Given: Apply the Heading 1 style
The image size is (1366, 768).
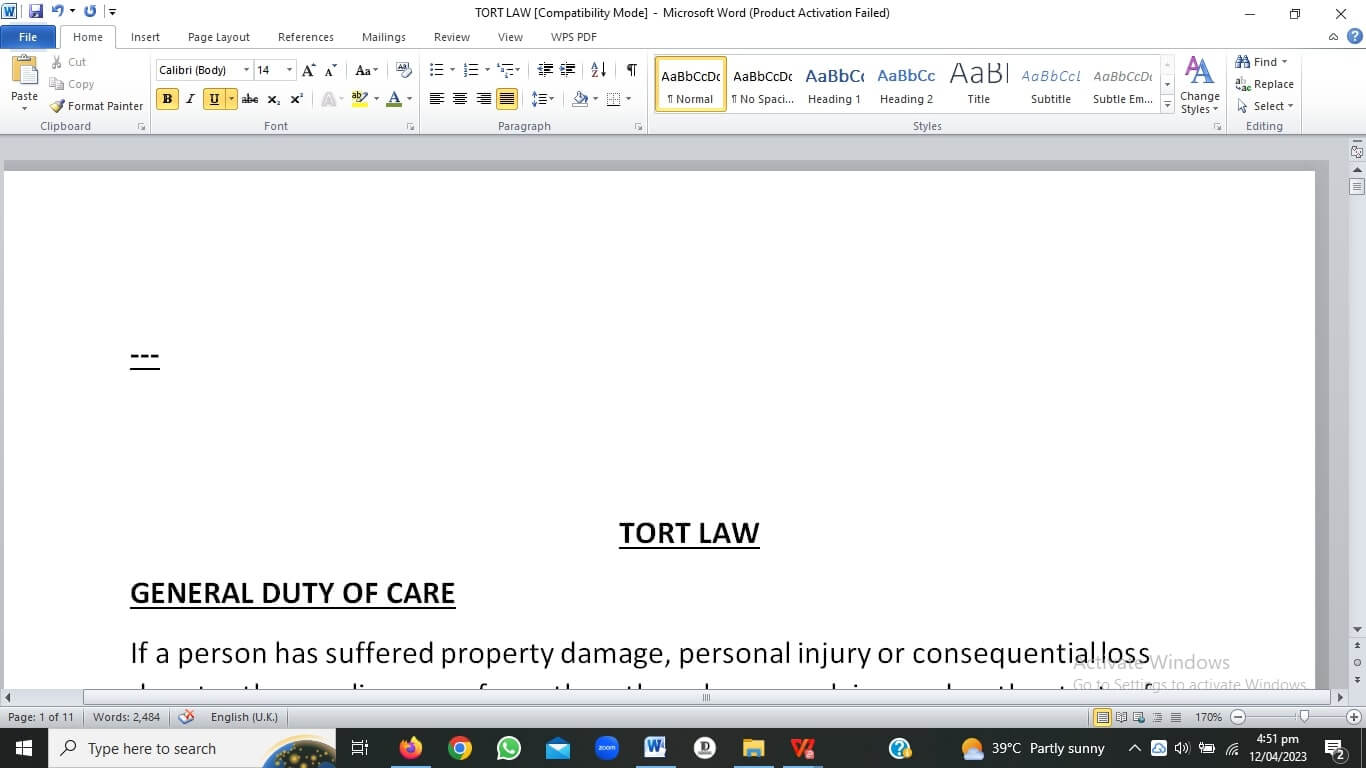Looking at the screenshot, I should [x=834, y=84].
